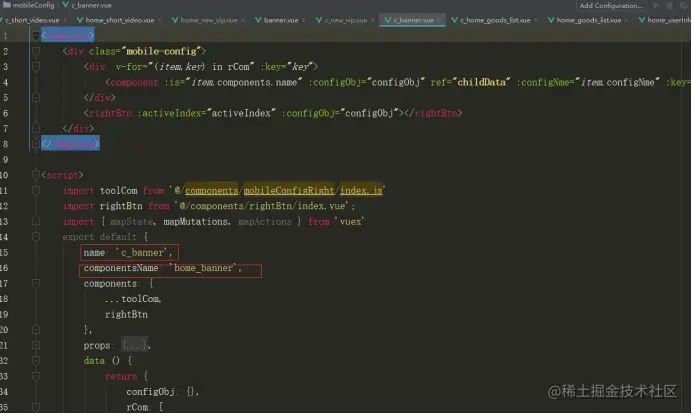Click c_banner.vue in the breadcrumb
Image resolution: width=692 pixels, height=414 pixels.
coord(91,5)
